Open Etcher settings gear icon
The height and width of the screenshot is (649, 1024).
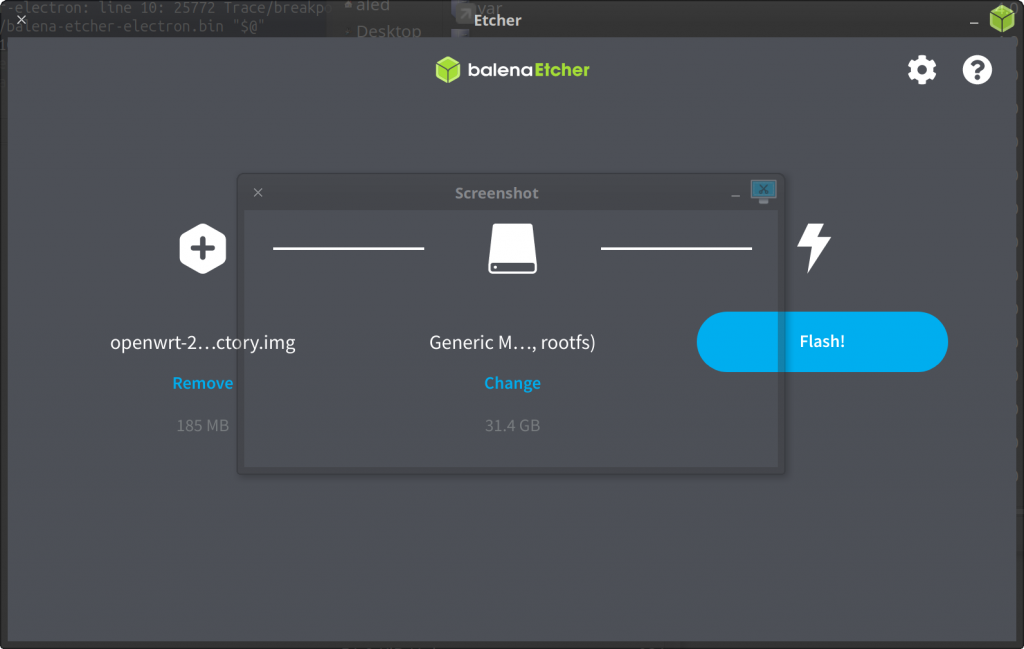(x=921, y=70)
